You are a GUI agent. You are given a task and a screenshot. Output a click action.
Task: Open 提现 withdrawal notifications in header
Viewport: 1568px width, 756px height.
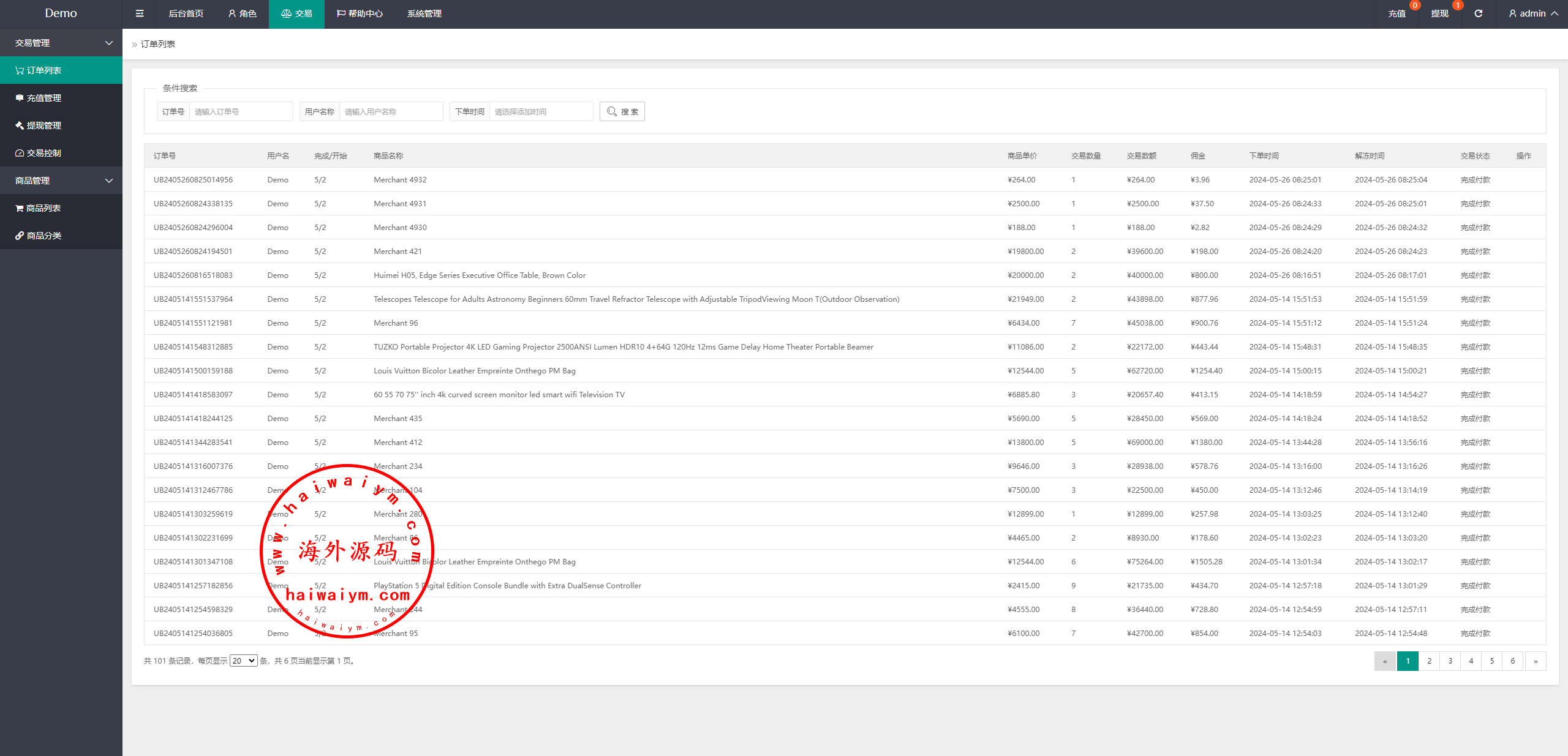1439,13
